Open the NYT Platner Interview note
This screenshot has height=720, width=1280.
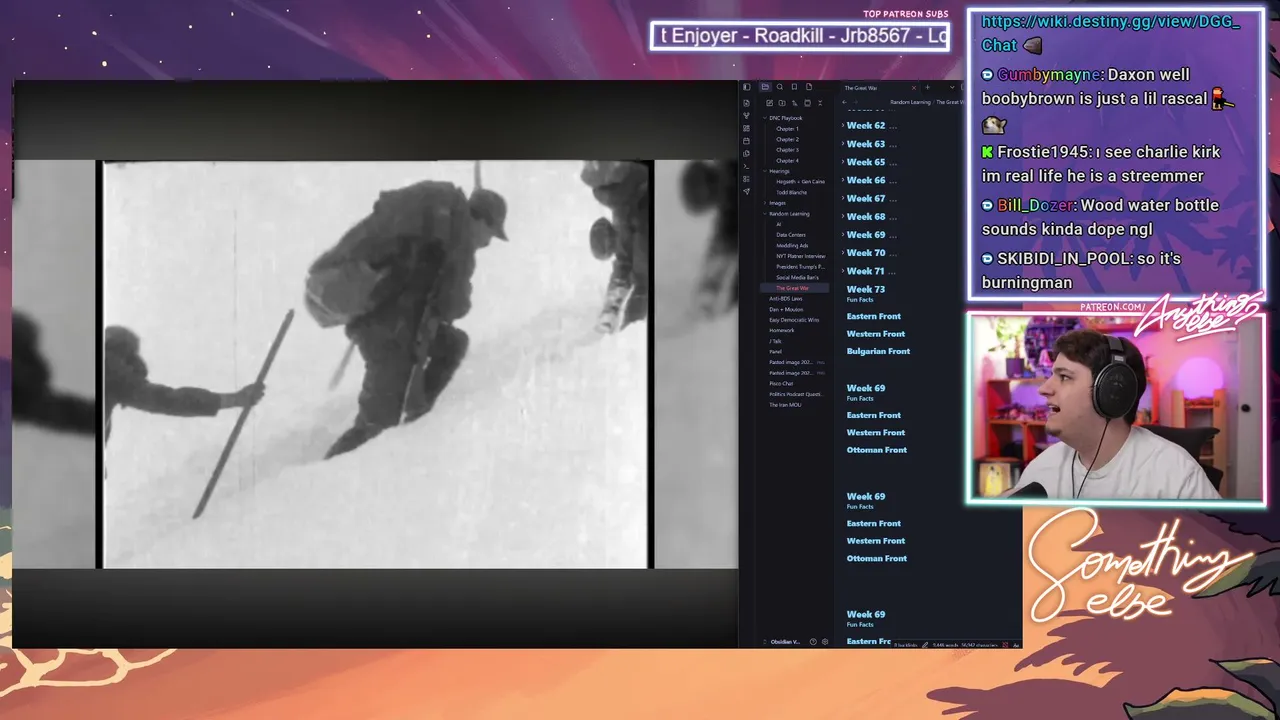[x=800, y=256]
